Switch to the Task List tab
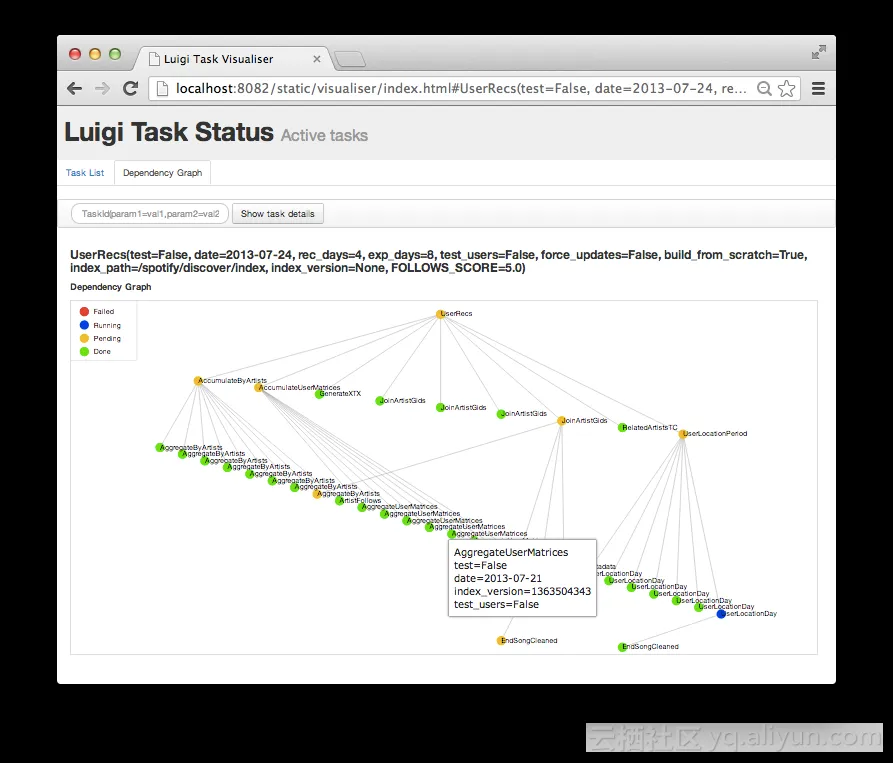The height and width of the screenshot is (763, 893). click(85, 172)
